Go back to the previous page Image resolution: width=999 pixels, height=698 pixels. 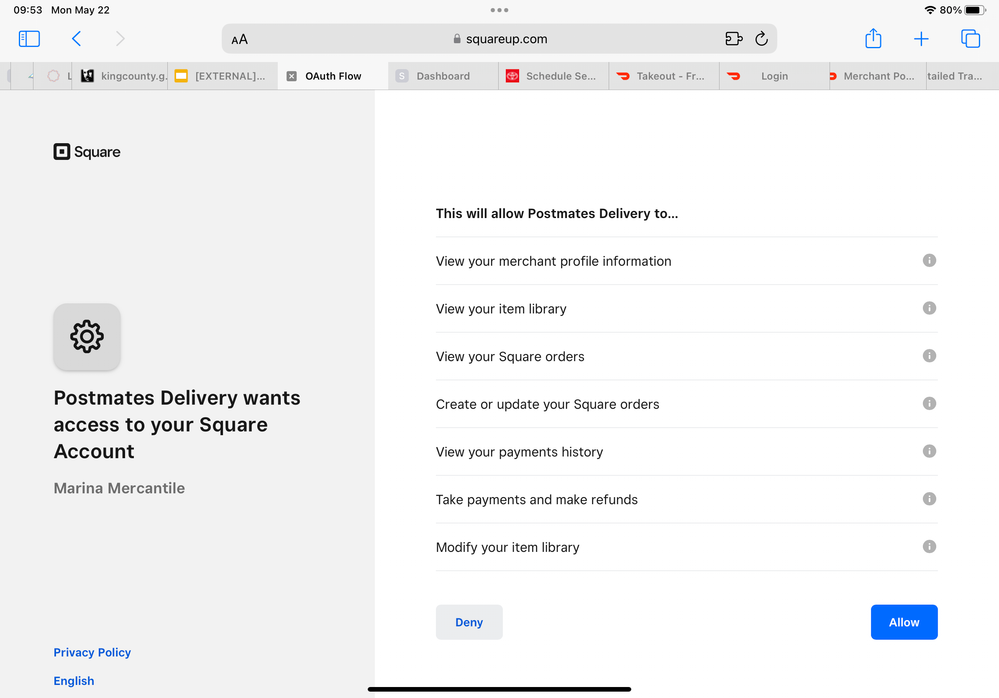[76, 39]
